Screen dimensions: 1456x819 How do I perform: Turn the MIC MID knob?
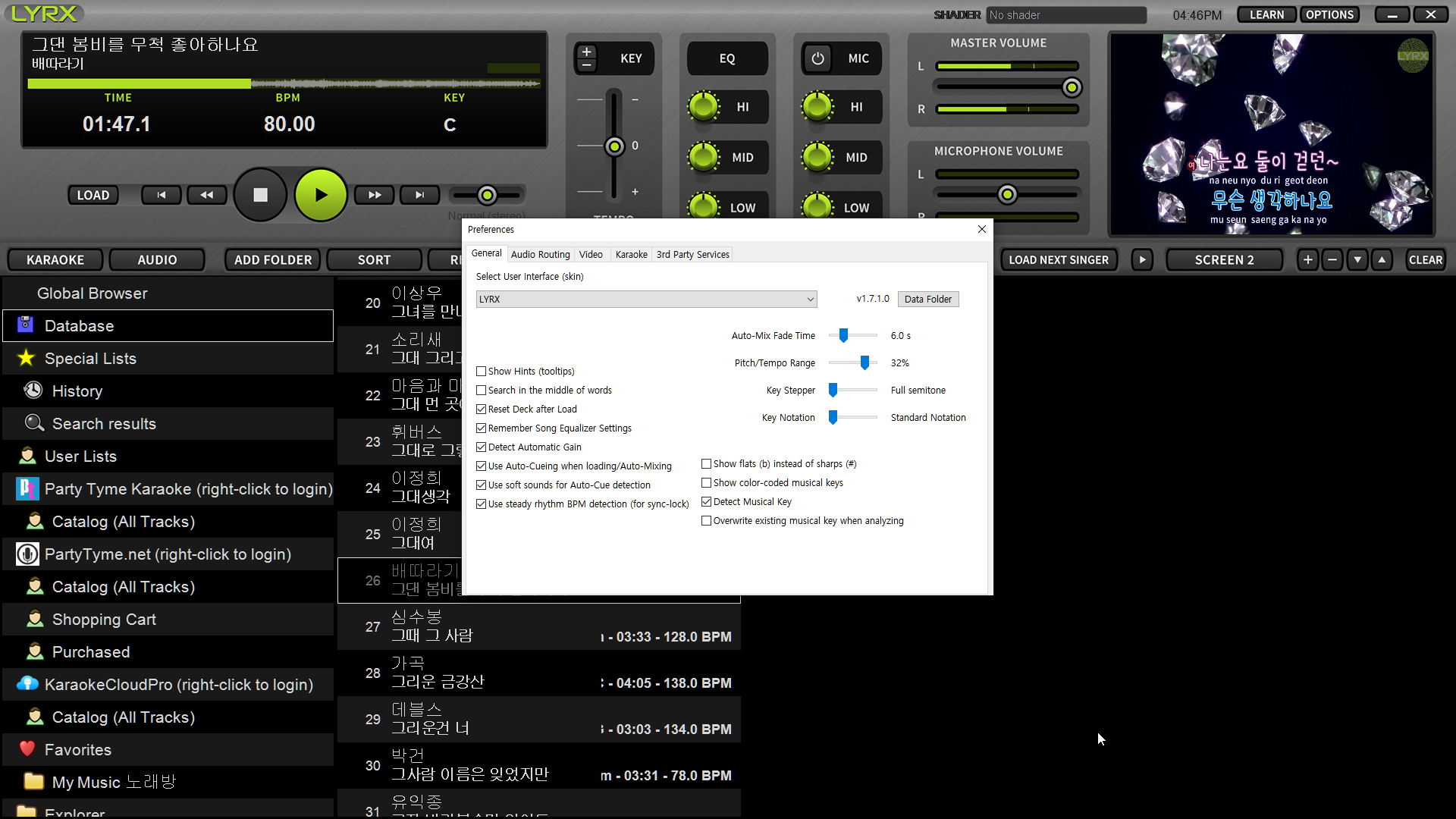(817, 158)
